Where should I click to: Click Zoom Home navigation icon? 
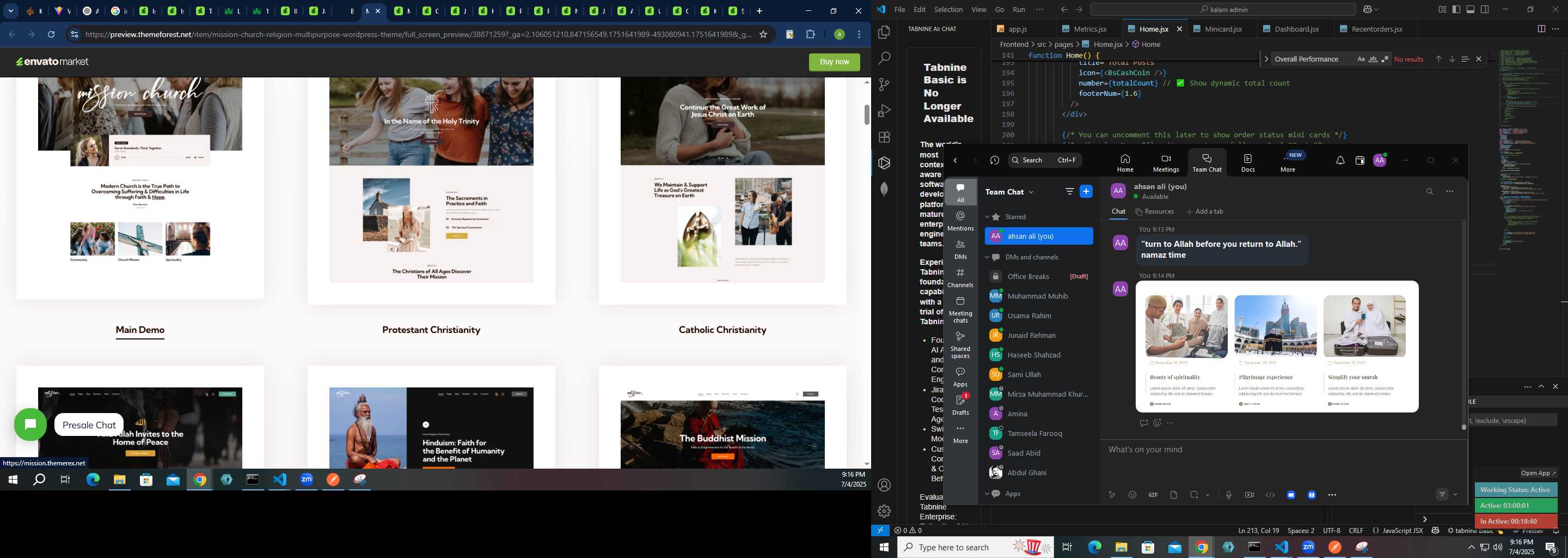pyautogui.click(x=1125, y=163)
